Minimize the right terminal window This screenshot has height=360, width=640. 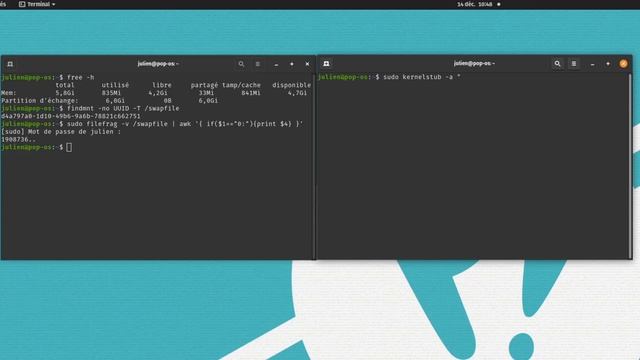pyautogui.click(x=593, y=64)
